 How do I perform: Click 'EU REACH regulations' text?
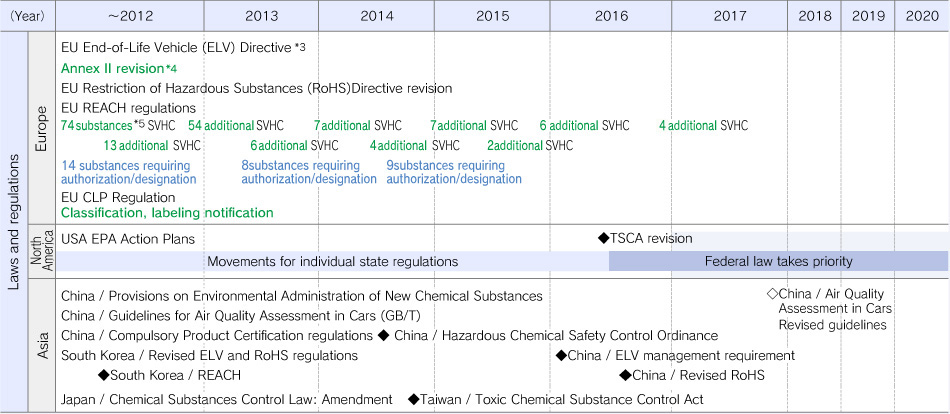[x=128, y=108]
